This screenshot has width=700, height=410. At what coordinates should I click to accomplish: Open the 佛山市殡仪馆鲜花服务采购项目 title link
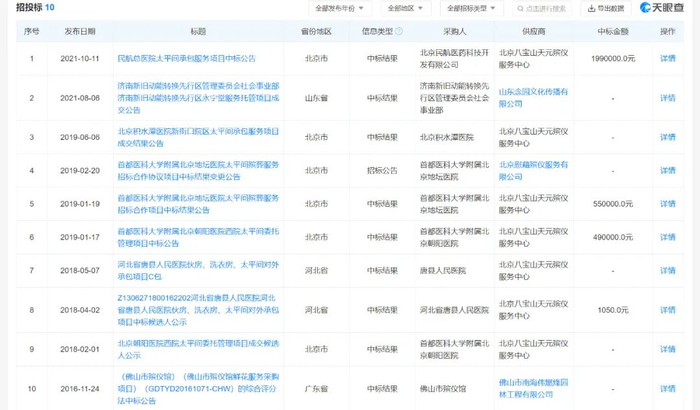click(x=198, y=389)
